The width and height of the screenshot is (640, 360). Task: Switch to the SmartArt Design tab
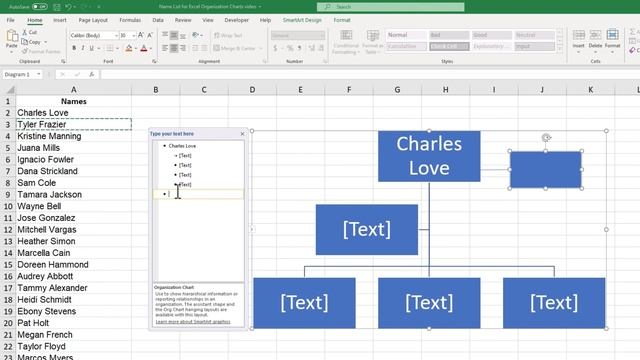302,20
